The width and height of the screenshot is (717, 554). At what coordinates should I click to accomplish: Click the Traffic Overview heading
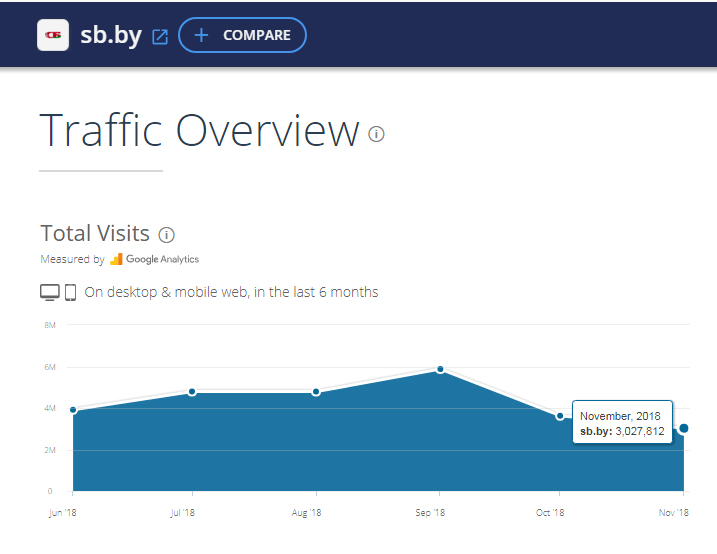tap(200, 131)
